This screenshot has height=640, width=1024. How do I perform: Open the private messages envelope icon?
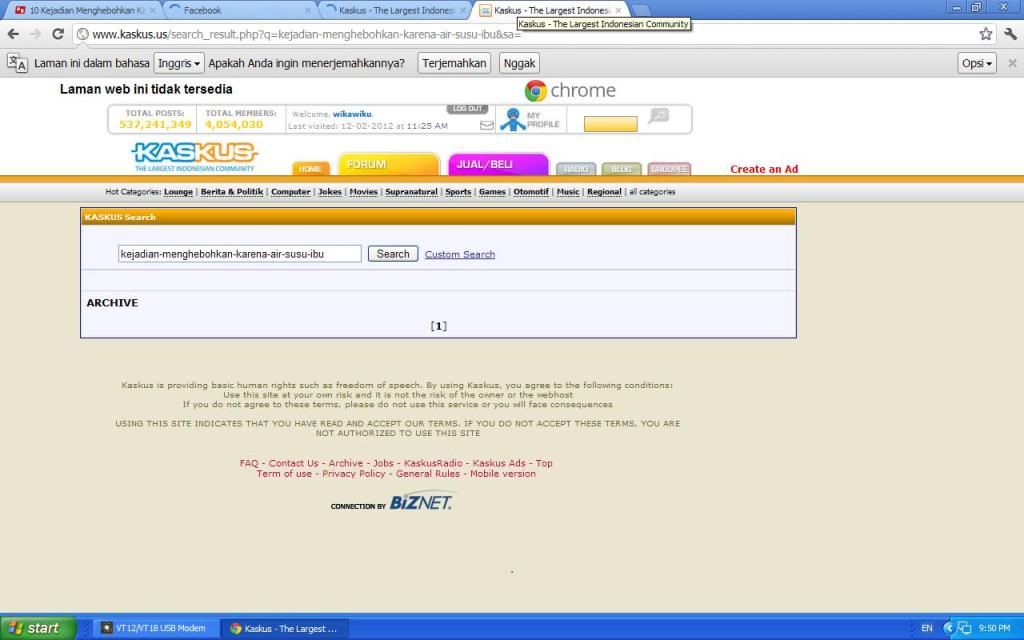[487, 125]
